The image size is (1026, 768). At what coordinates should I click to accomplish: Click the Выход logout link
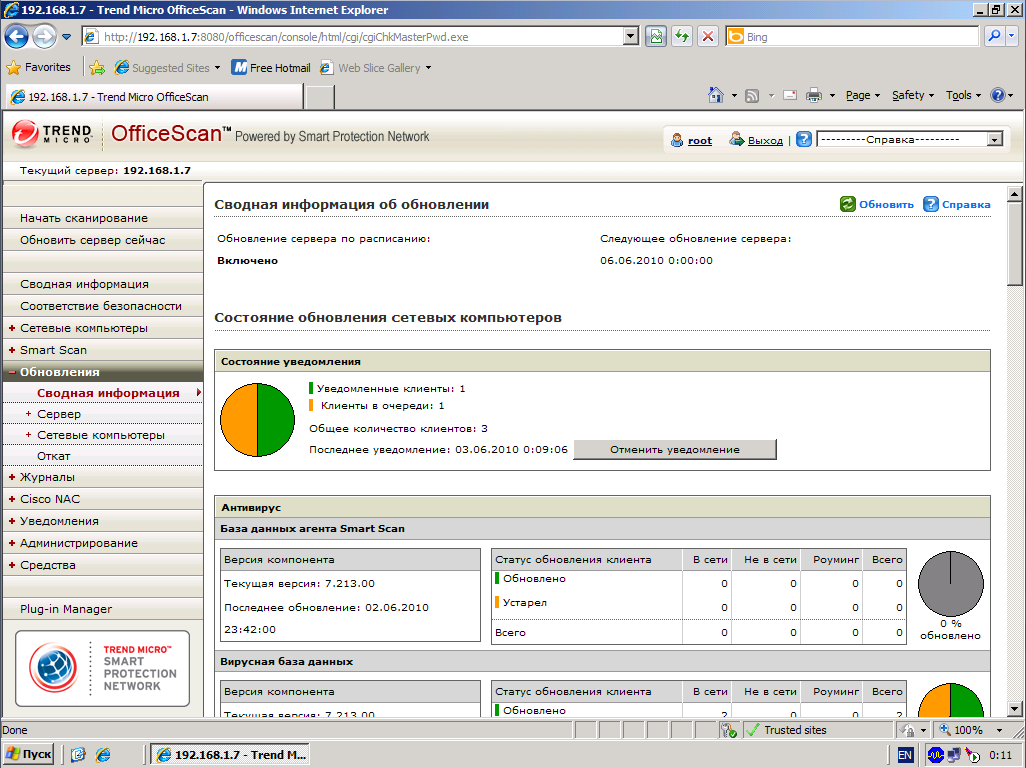pyautogui.click(x=765, y=141)
